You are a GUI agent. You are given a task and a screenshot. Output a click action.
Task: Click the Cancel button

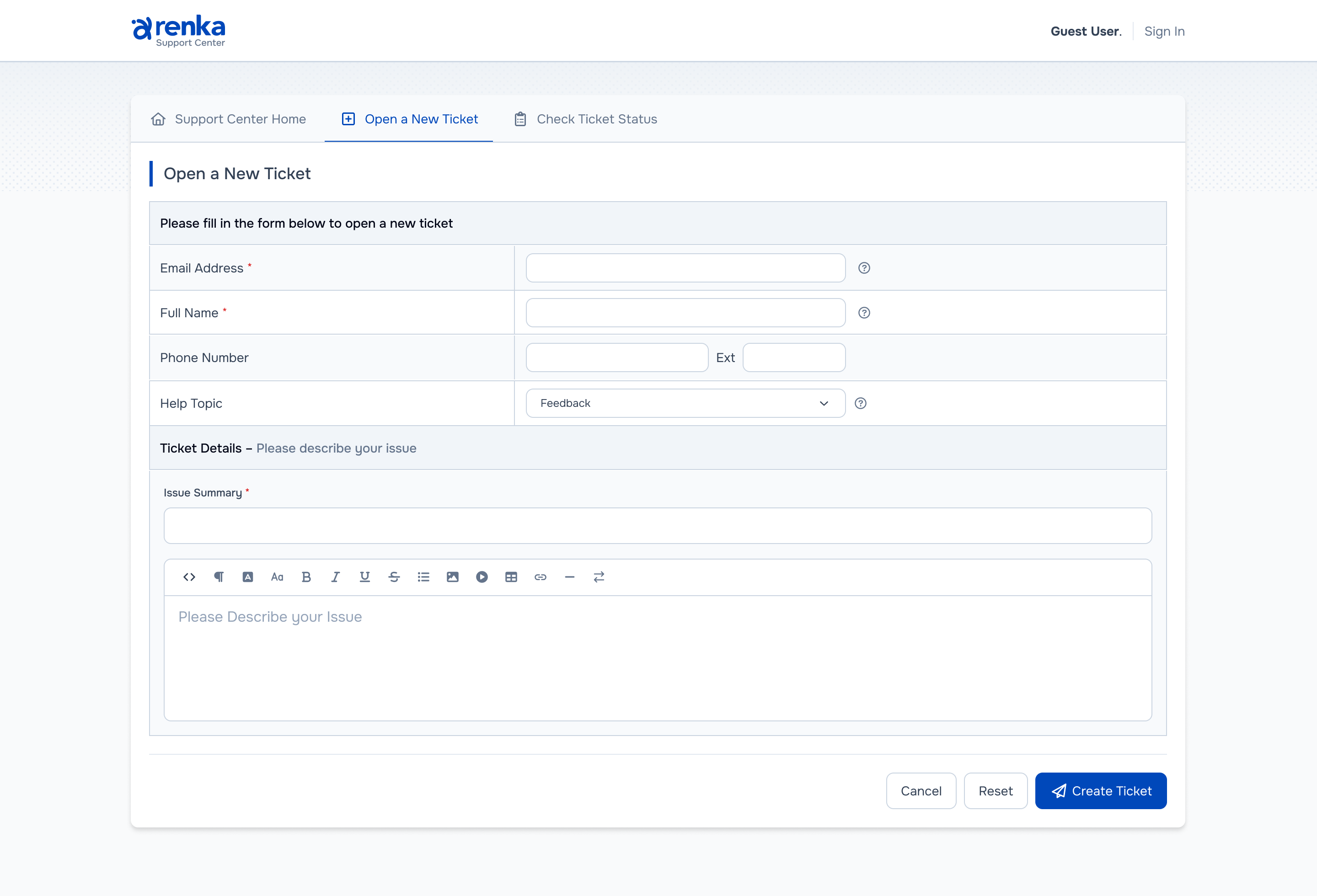921,791
